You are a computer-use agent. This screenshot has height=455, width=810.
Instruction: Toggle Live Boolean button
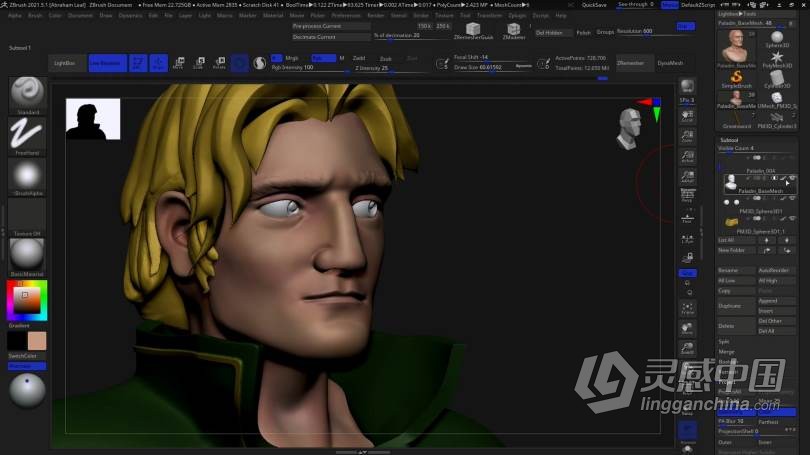click(x=107, y=63)
